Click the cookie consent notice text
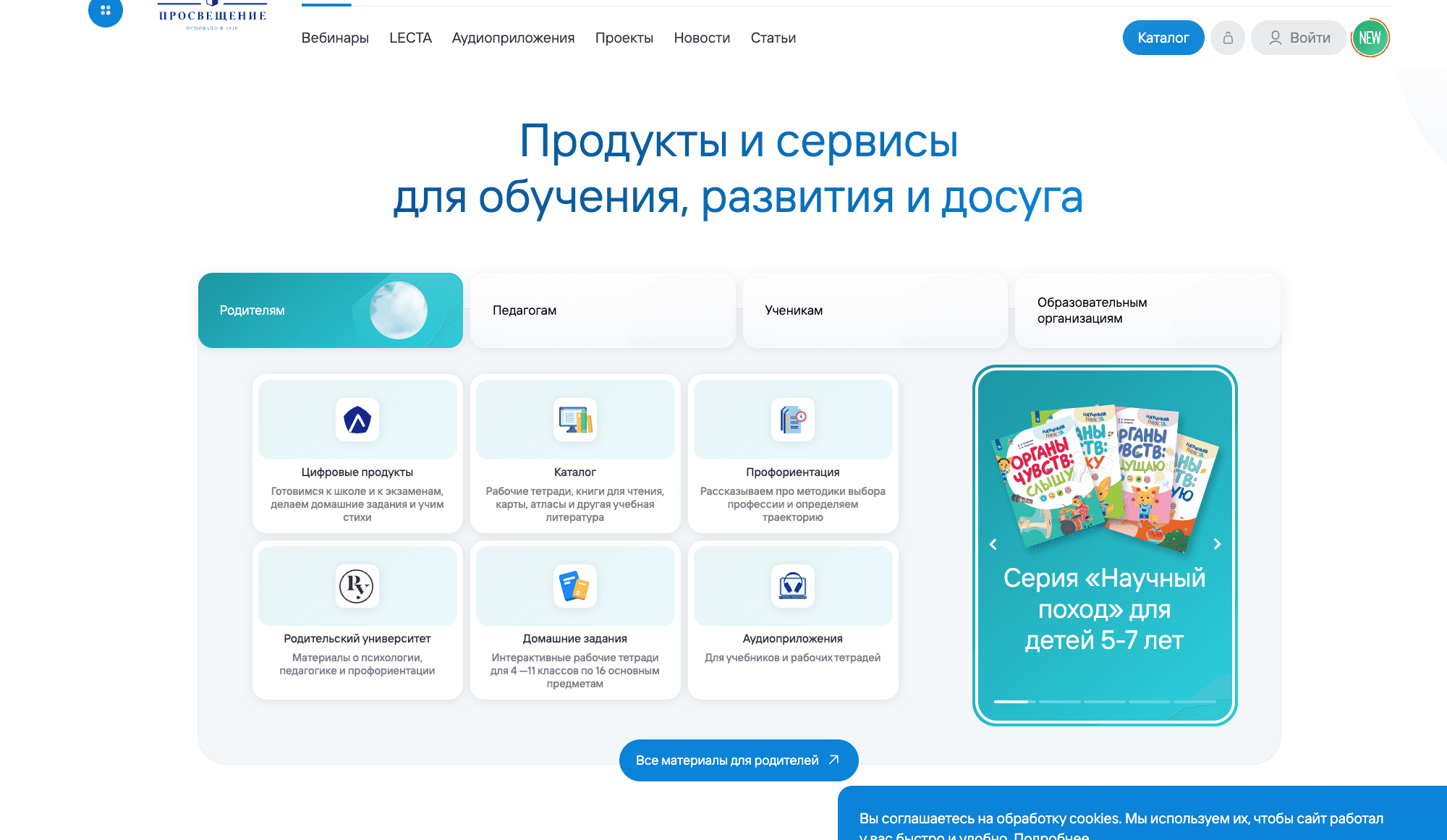The height and width of the screenshot is (840, 1447). [x=1121, y=826]
